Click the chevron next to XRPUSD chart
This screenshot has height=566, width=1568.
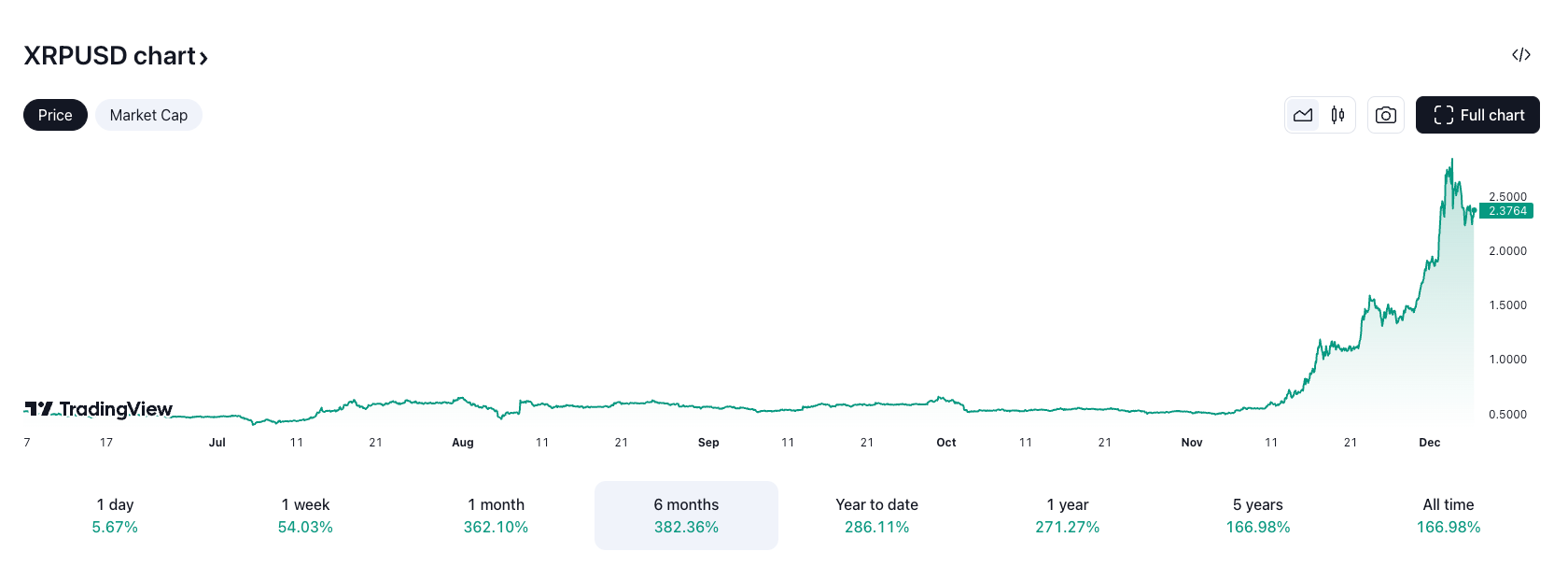203,59
